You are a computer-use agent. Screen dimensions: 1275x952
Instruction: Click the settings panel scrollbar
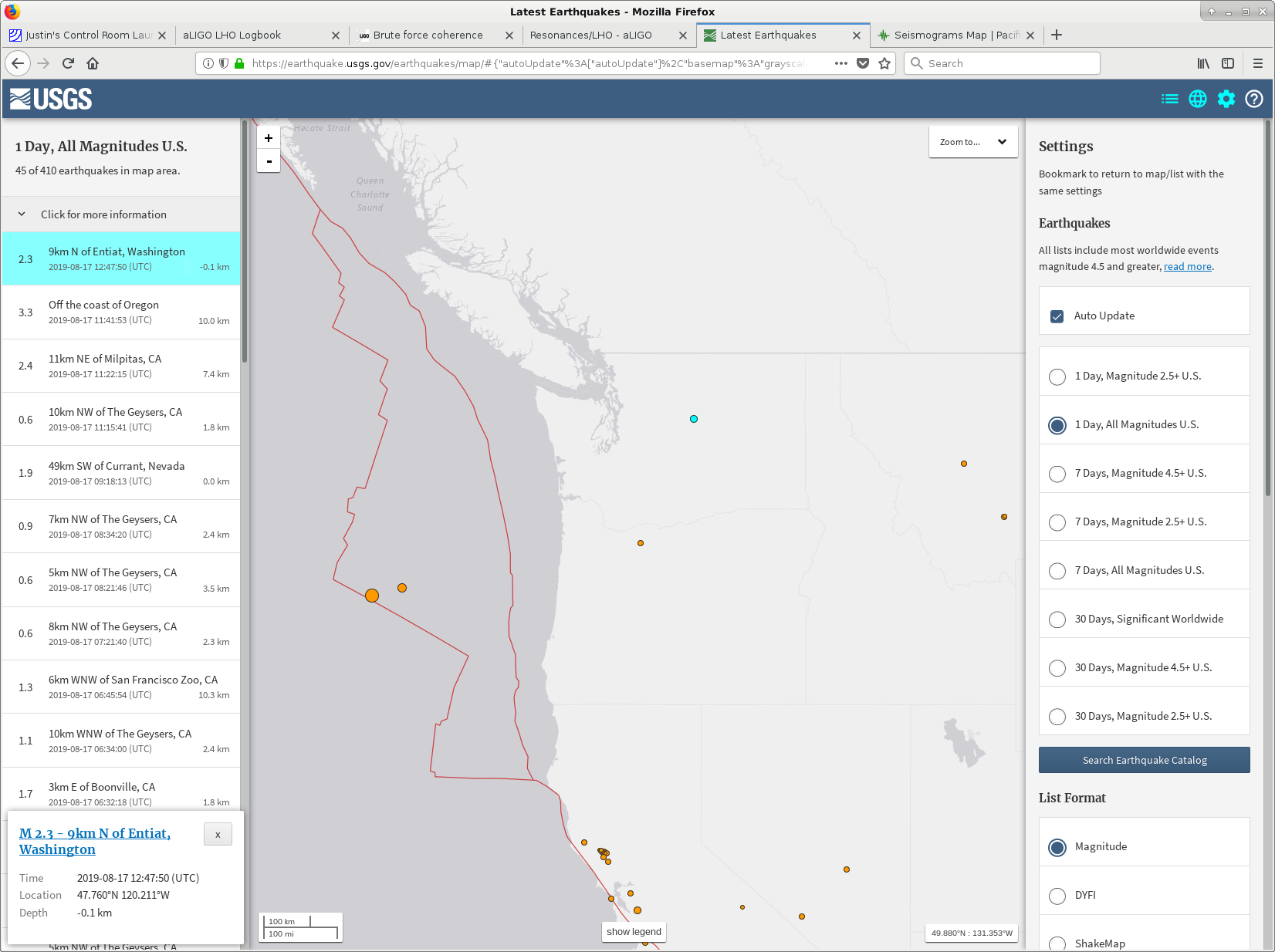pos(1268,309)
